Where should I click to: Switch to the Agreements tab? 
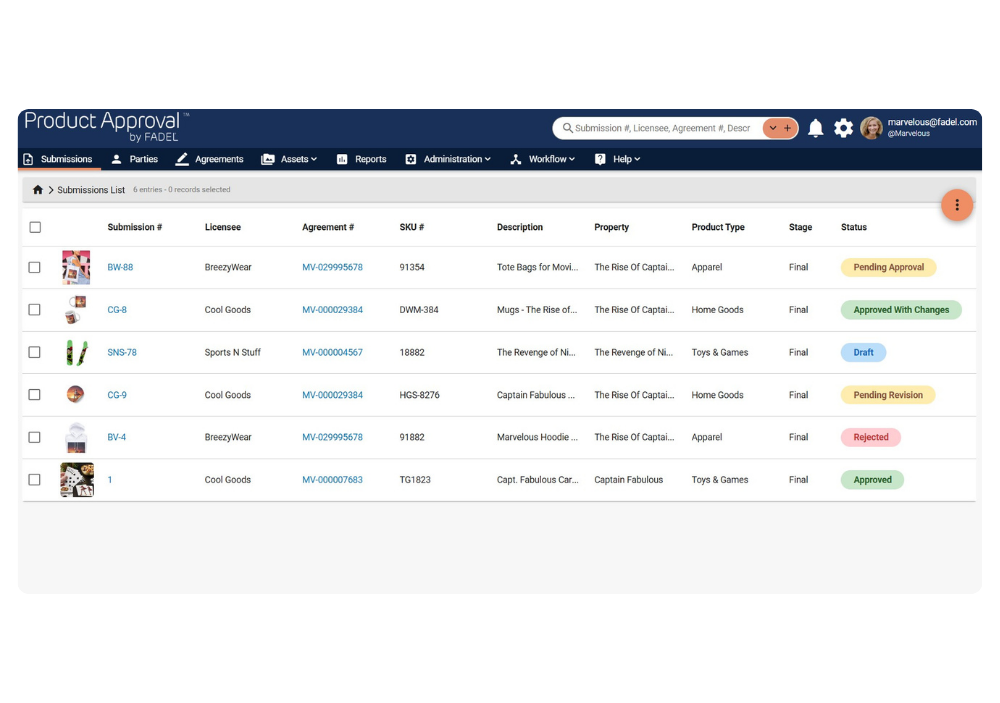pyautogui.click(x=210, y=159)
